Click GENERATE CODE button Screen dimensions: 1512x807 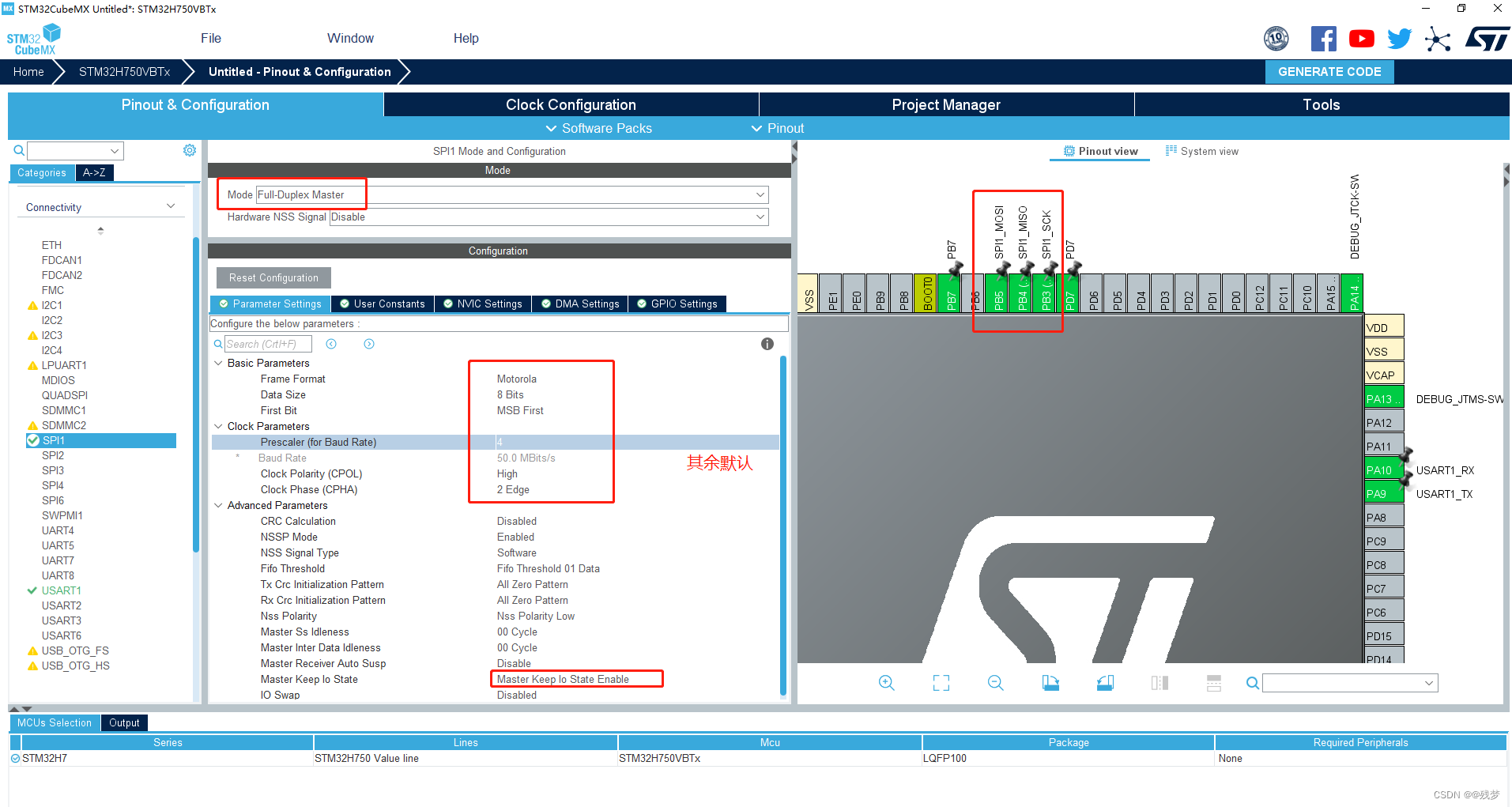(x=1329, y=71)
